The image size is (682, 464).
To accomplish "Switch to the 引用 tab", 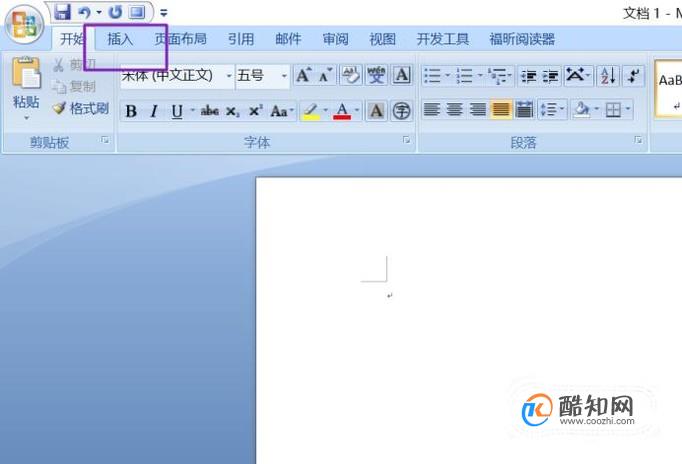I will coord(241,39).
